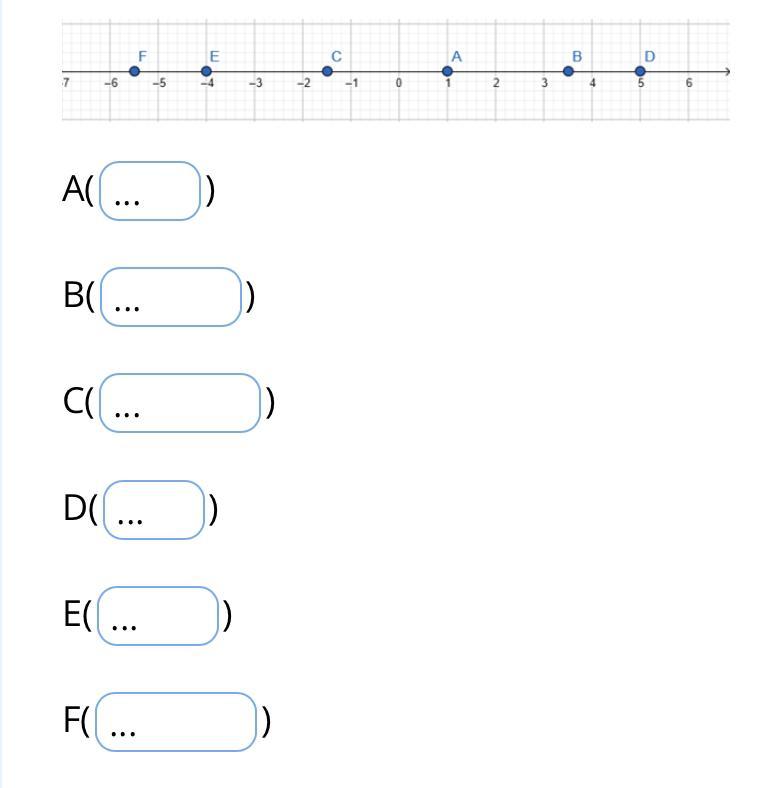Image resolution: width=784 pixels, height=788 pixels.
Task: Click the blue letter C label above its point
Action: coord(337,57)
